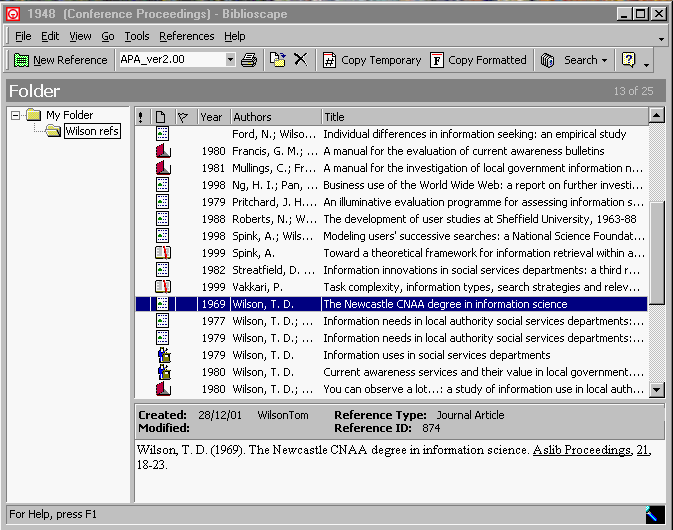This screenshot has width=673, height=530.
Task: Collapse the My Folder tree node
Action: click(15, 115)
